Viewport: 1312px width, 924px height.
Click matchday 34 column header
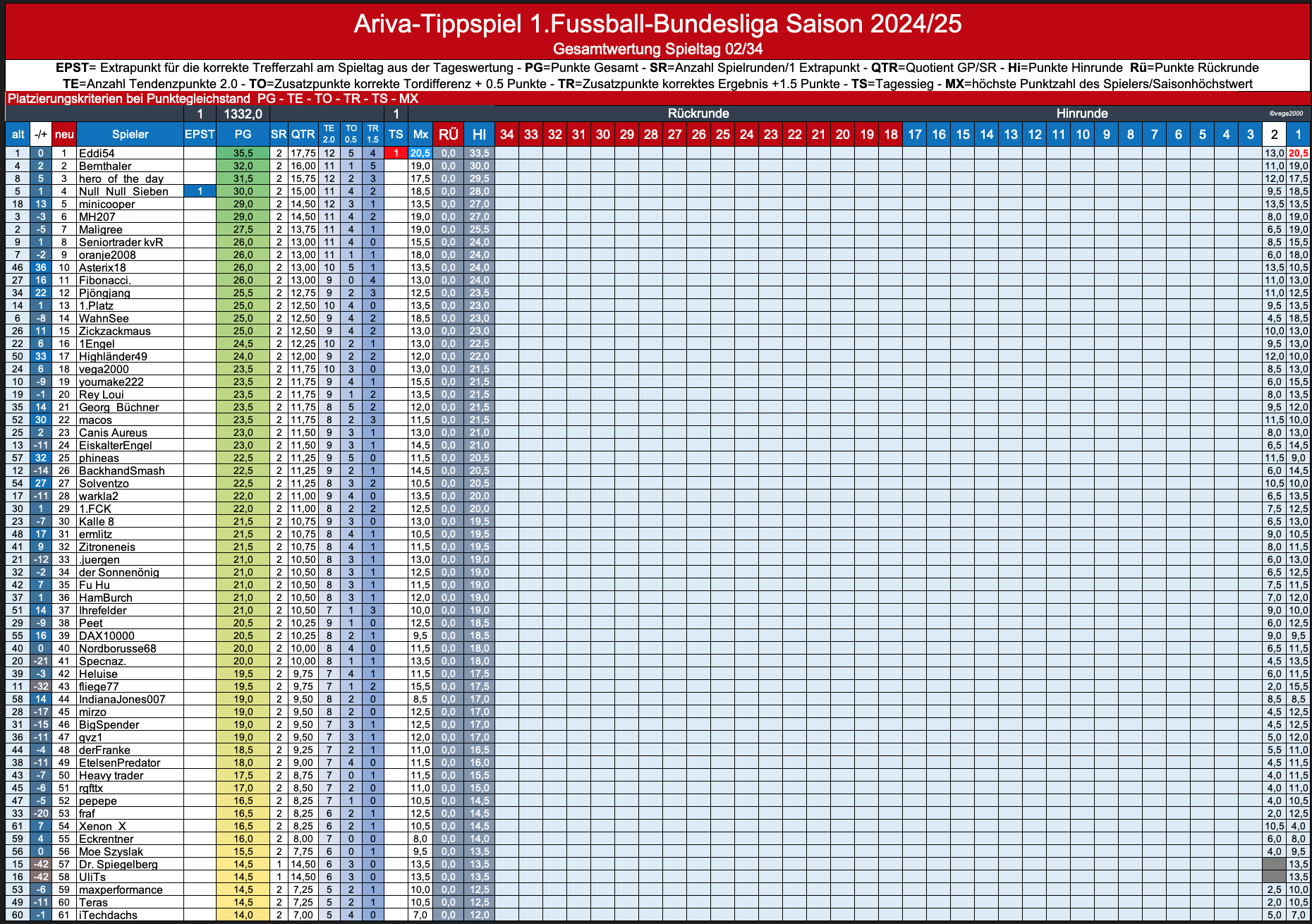pos(506,134)
